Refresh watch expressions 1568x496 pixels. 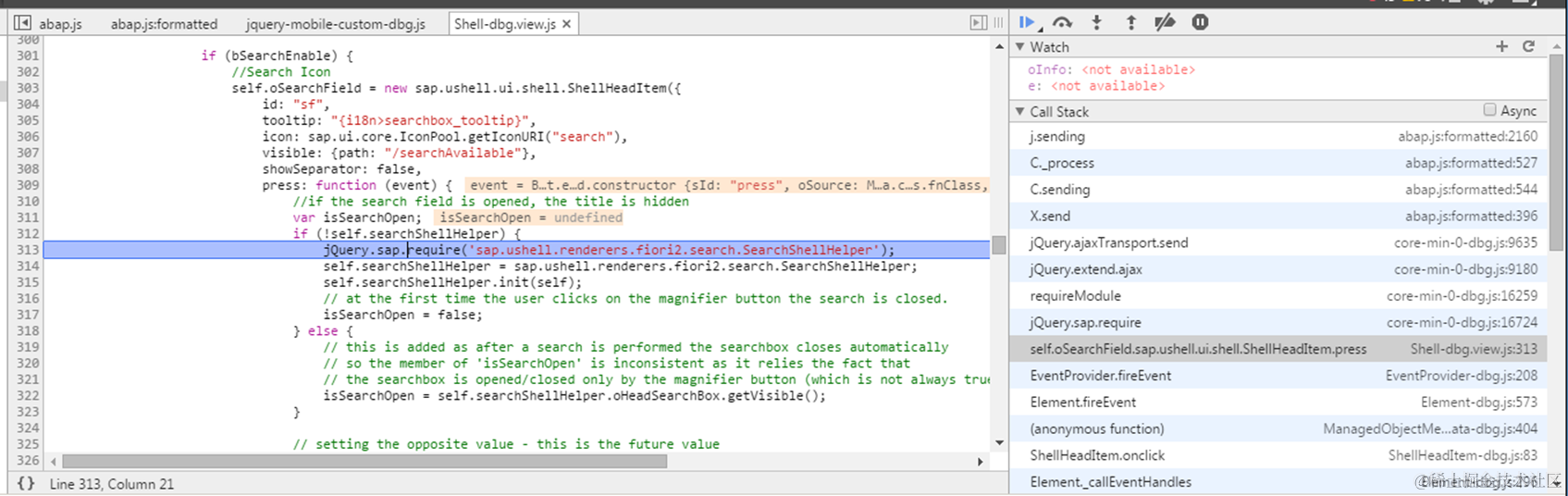tap(1528, 46)
